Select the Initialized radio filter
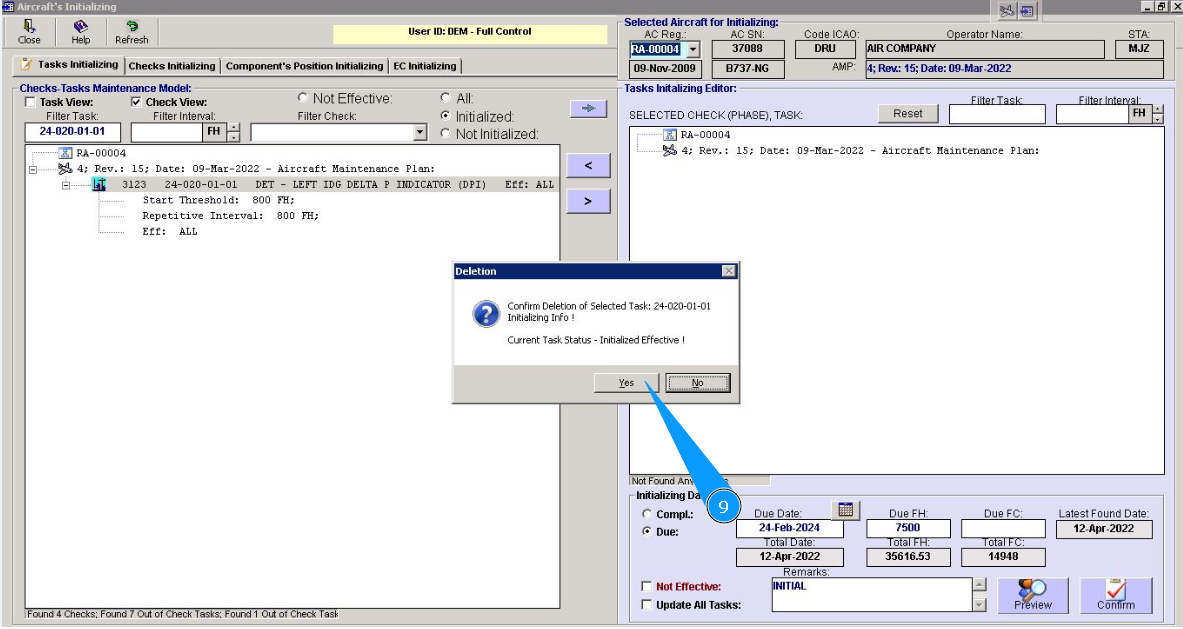 coord(446,116)
